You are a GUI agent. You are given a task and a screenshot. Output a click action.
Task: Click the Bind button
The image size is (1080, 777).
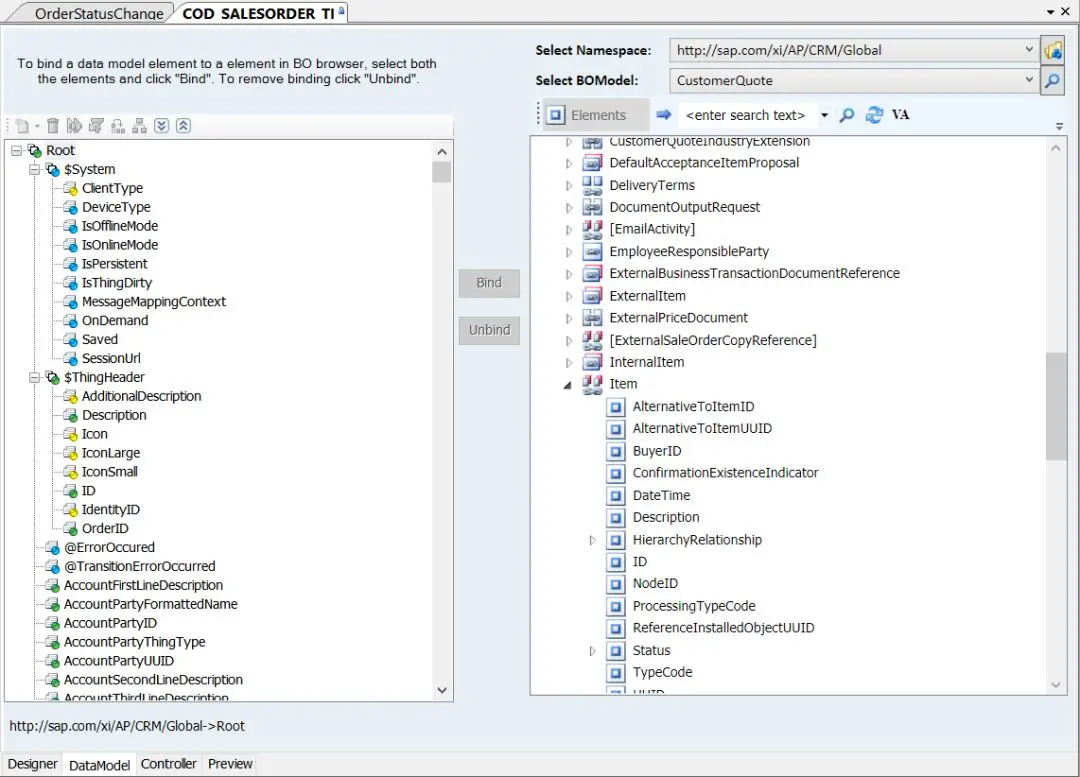(x=489, y=282)
